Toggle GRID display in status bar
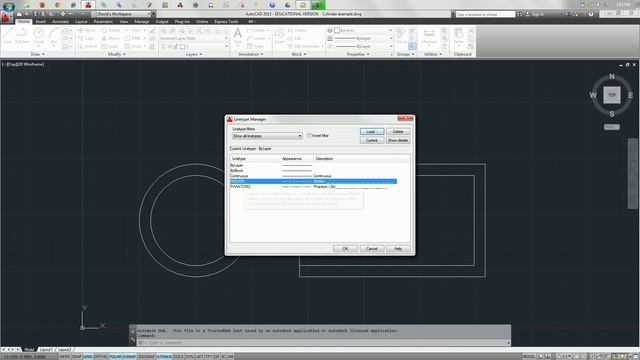Screen dimensions: 640x360 coord(88,356)
